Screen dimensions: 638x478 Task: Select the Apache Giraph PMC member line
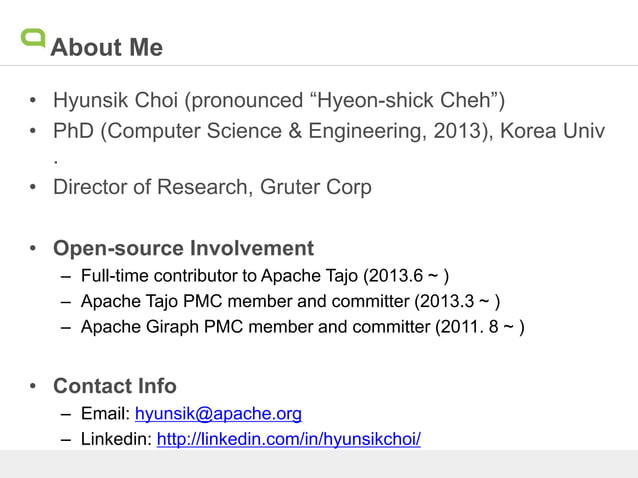pyautogui.click(x=302, y=327)
